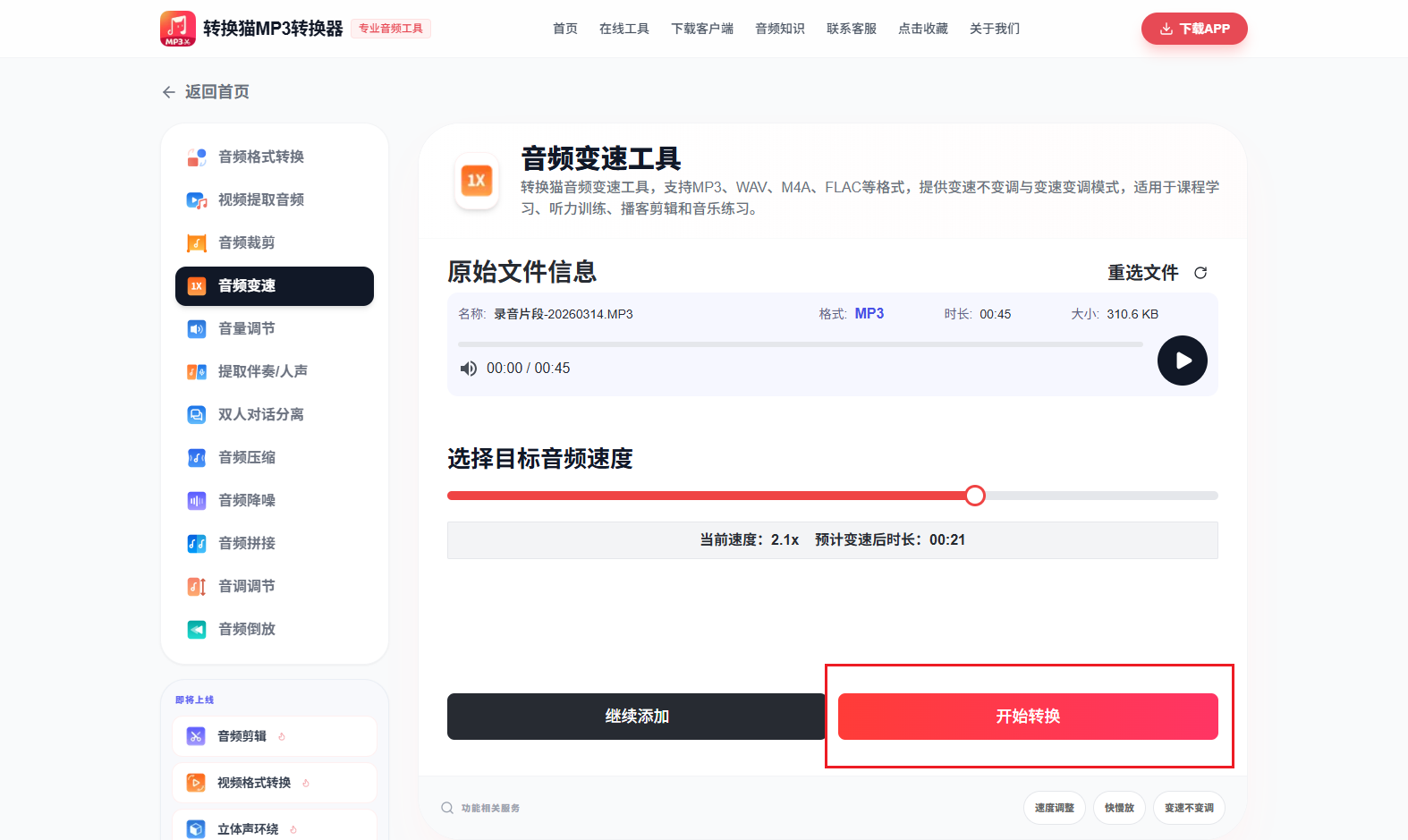
Task: Mute the audio with speaker icon
Action: point(468,369)
